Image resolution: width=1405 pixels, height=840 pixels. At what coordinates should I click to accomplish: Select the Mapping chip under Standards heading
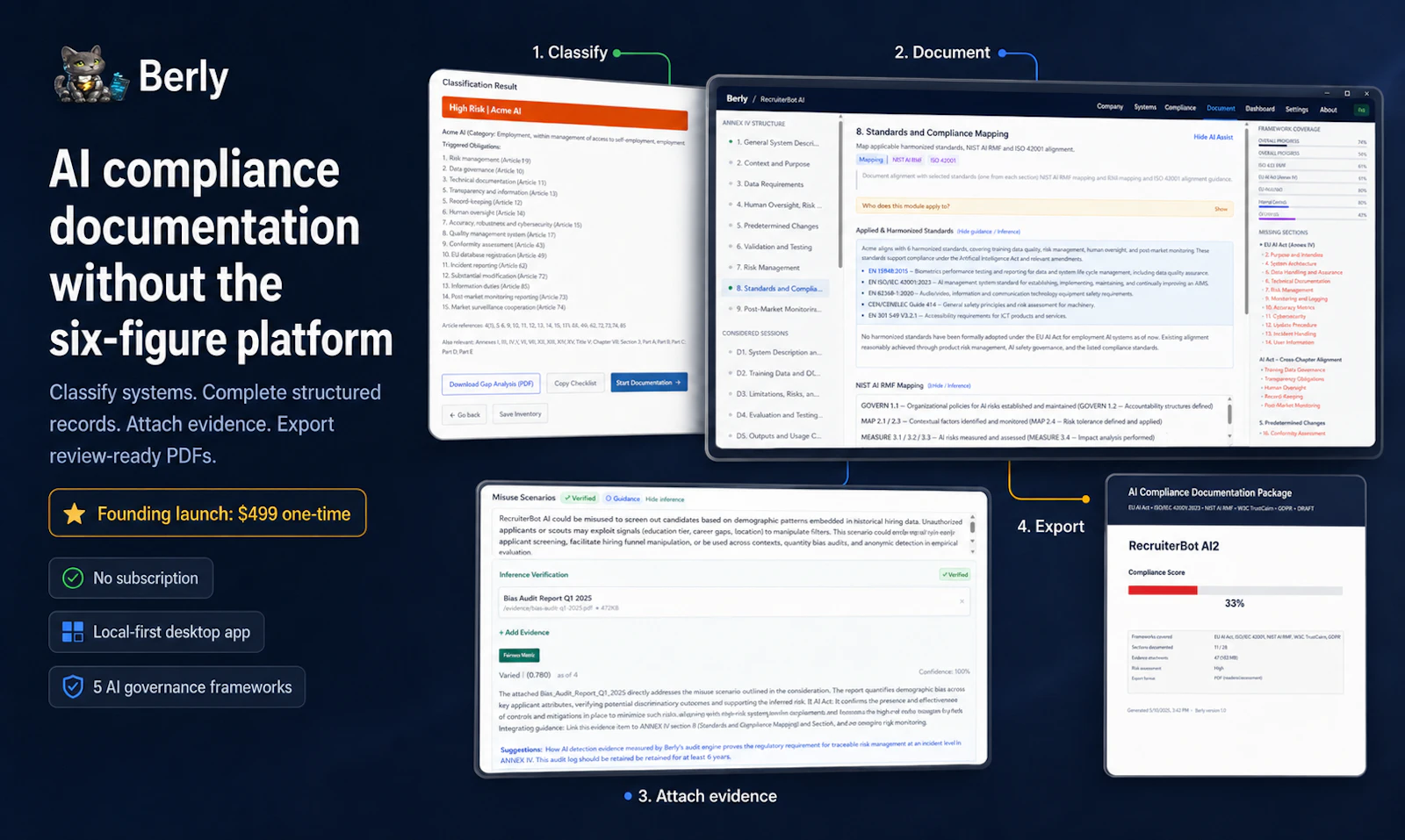871,160
